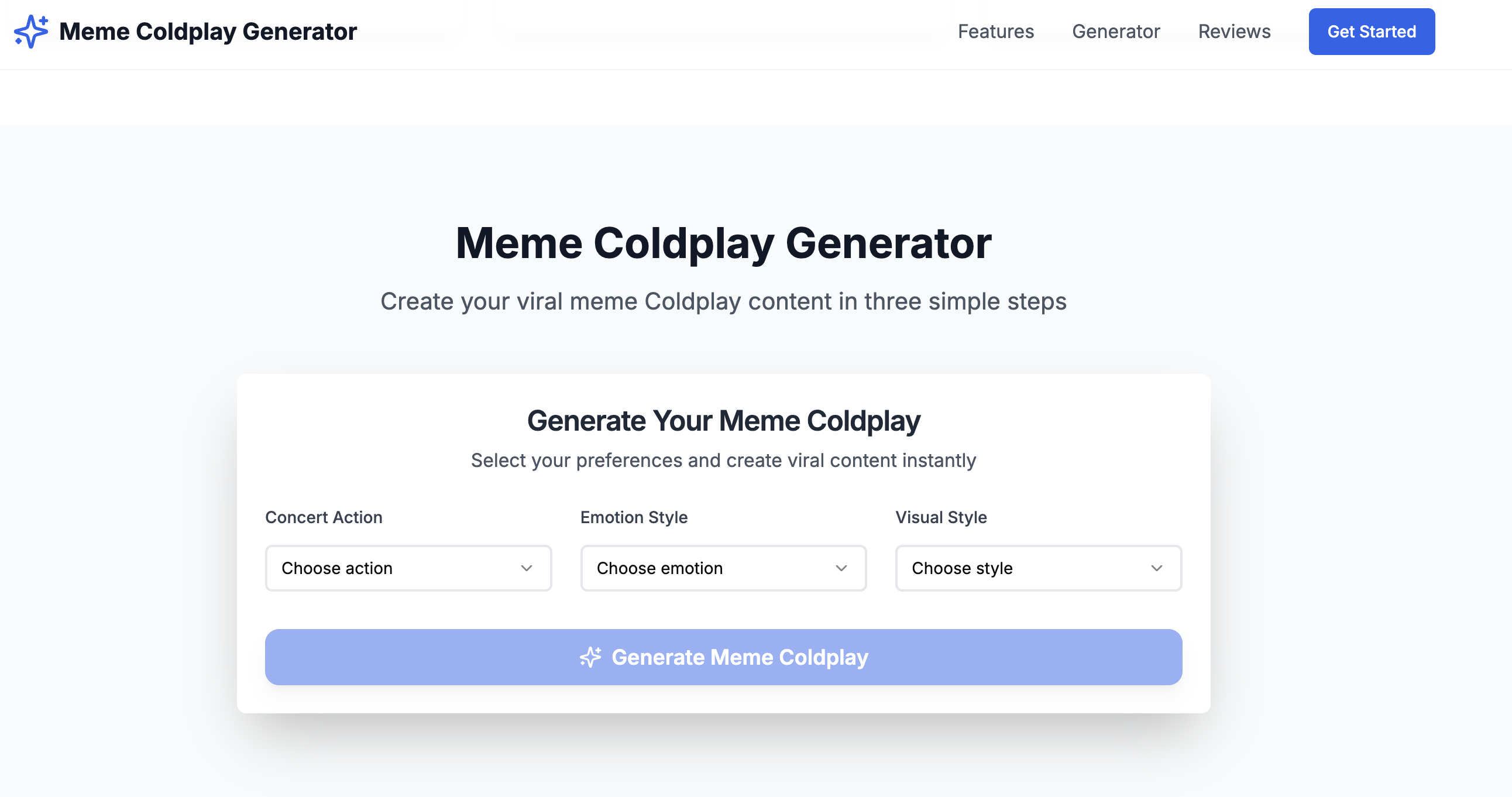Screen dimensions: 1512x797
Task: Navigate to the Generator section
Action: (x=1116, y=31)
